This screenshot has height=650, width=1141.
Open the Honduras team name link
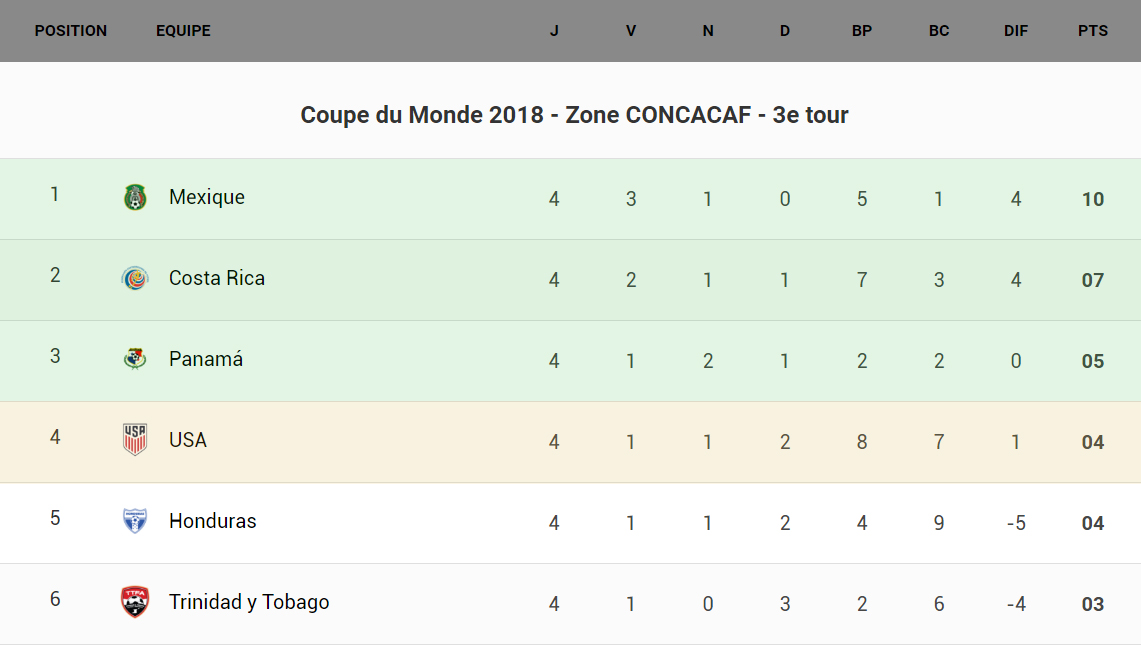tap(213, 521)
